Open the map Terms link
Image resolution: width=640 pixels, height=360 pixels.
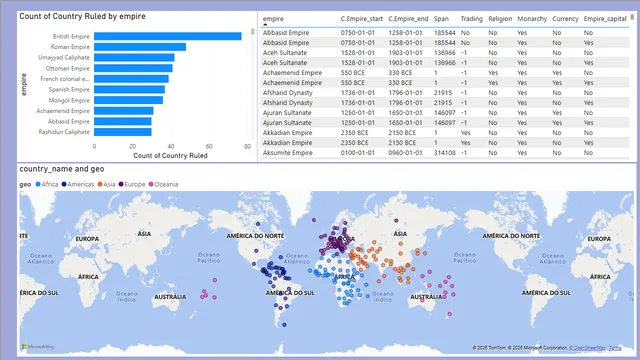point(615,348)
